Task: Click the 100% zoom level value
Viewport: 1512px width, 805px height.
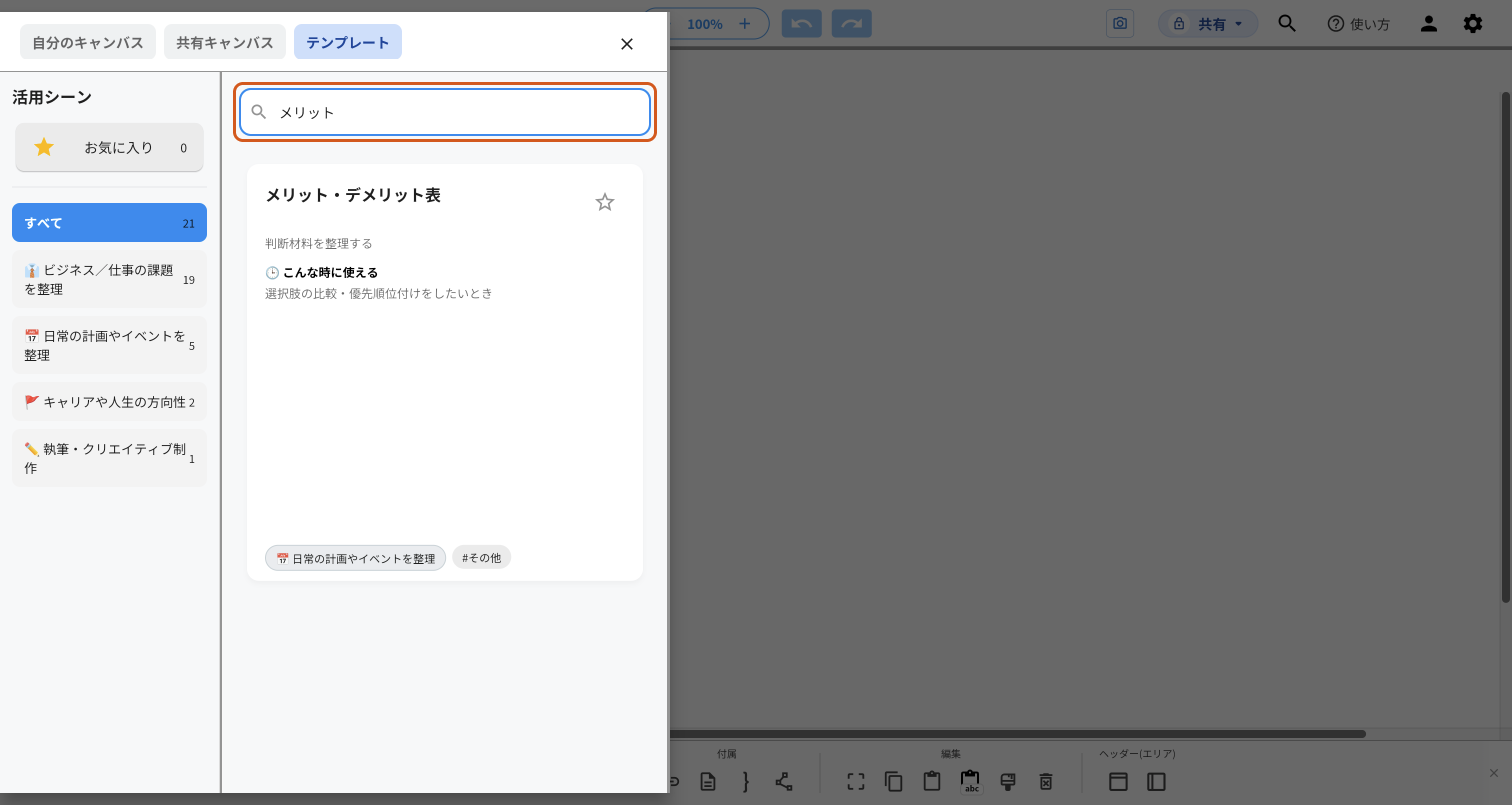Action: pos(705,24)
